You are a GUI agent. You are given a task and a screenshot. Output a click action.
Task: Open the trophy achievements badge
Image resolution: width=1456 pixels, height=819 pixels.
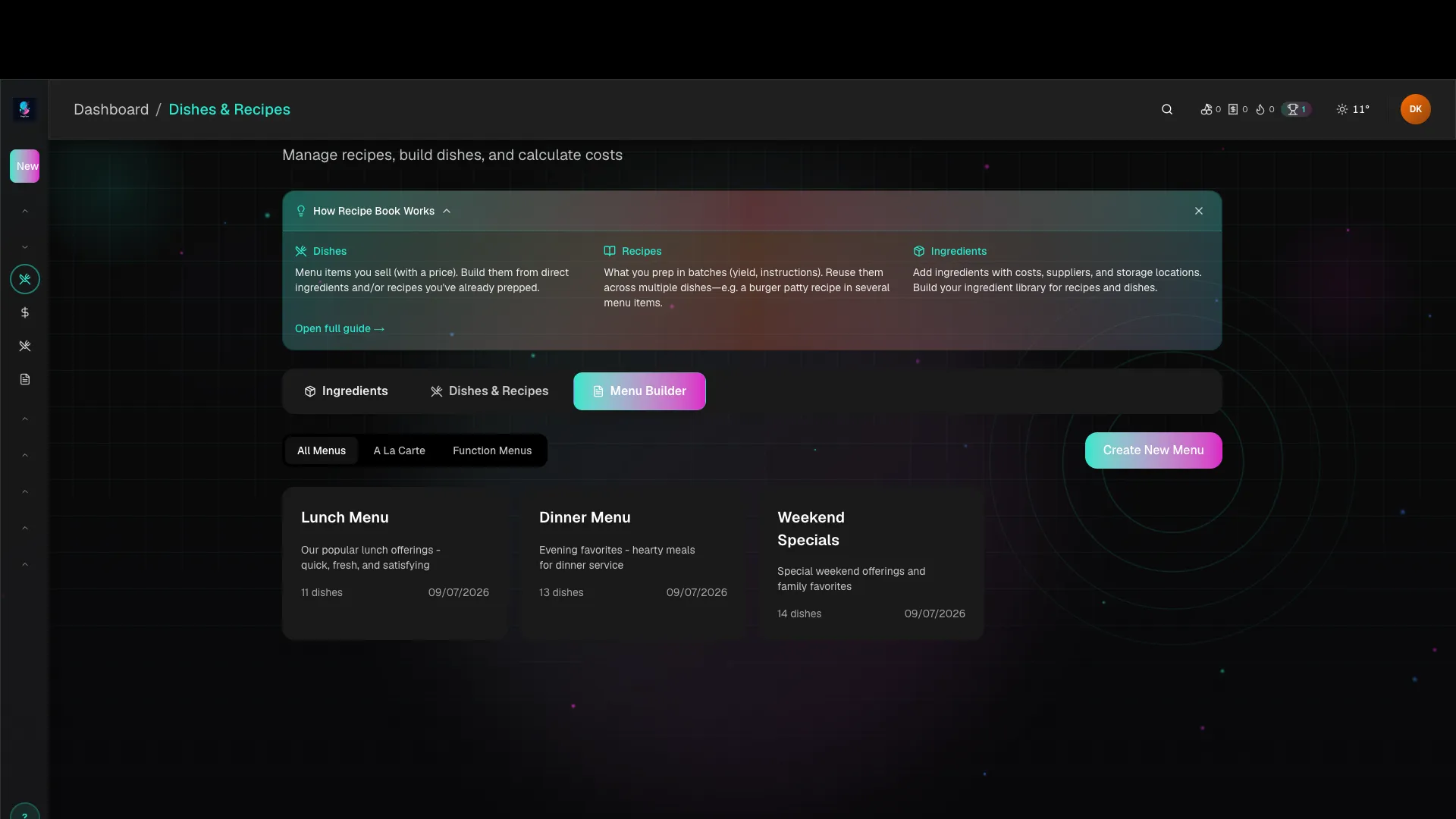coord(1296,109)
